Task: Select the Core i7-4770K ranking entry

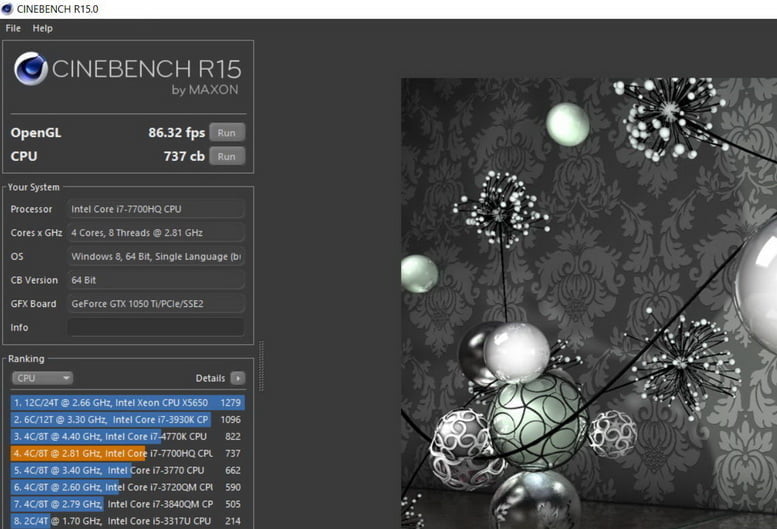Action: coord(127,436)
